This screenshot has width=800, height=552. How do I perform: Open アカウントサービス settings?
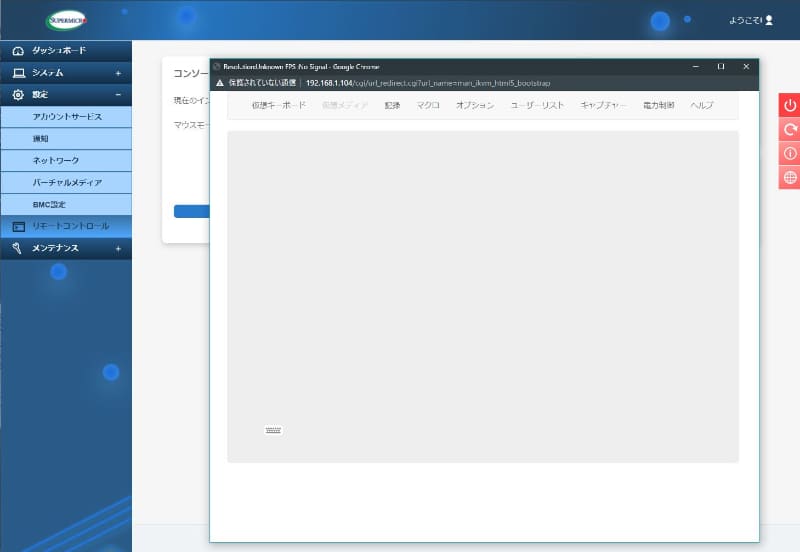pyautogui.click(x=66, y=117)
